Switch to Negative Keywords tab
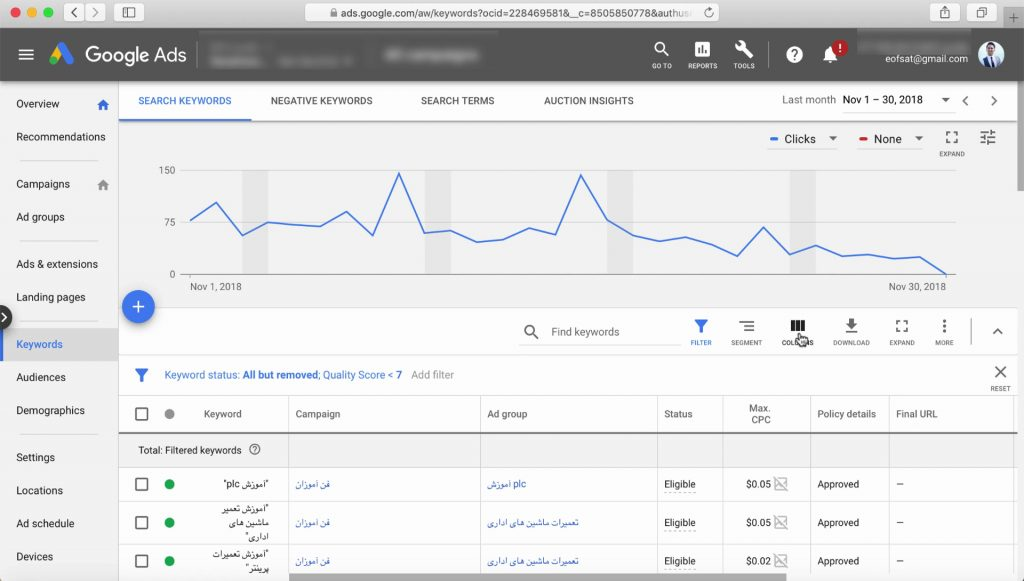This screenshot has height=581, width=1024. [321, 101]
